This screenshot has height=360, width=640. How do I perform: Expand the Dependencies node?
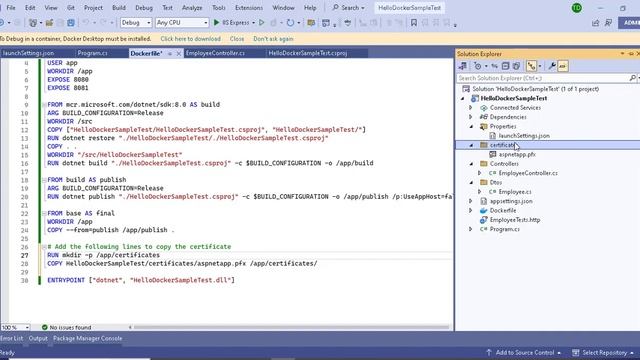(x=471, y=117)
